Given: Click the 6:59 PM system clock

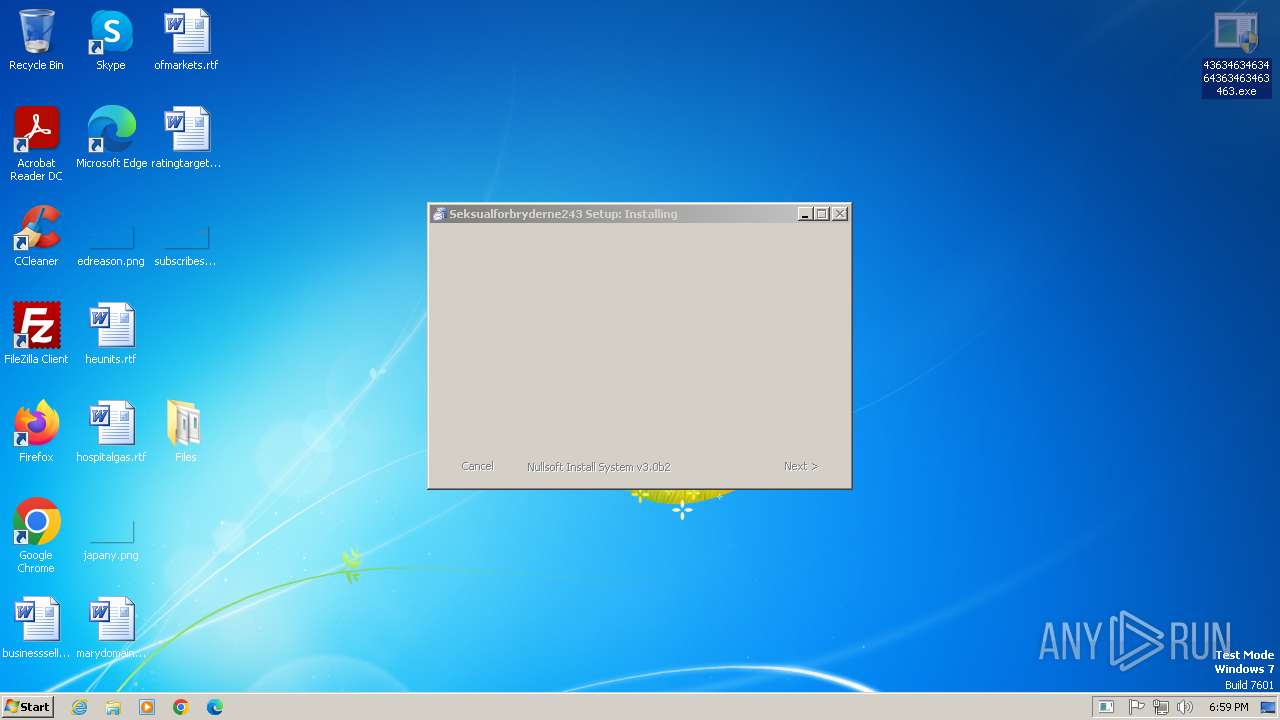Looking at the screenshot, I should point(1229,707).
